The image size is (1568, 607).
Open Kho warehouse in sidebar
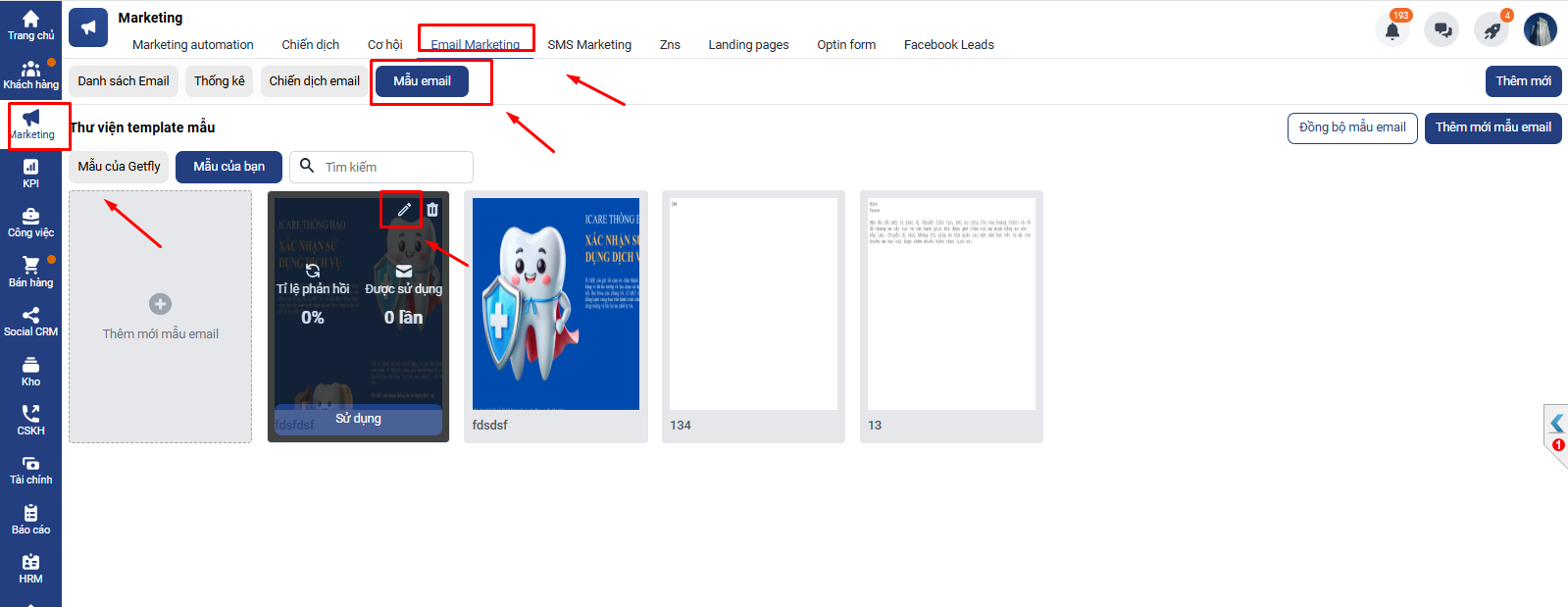[x=30, y=372]
